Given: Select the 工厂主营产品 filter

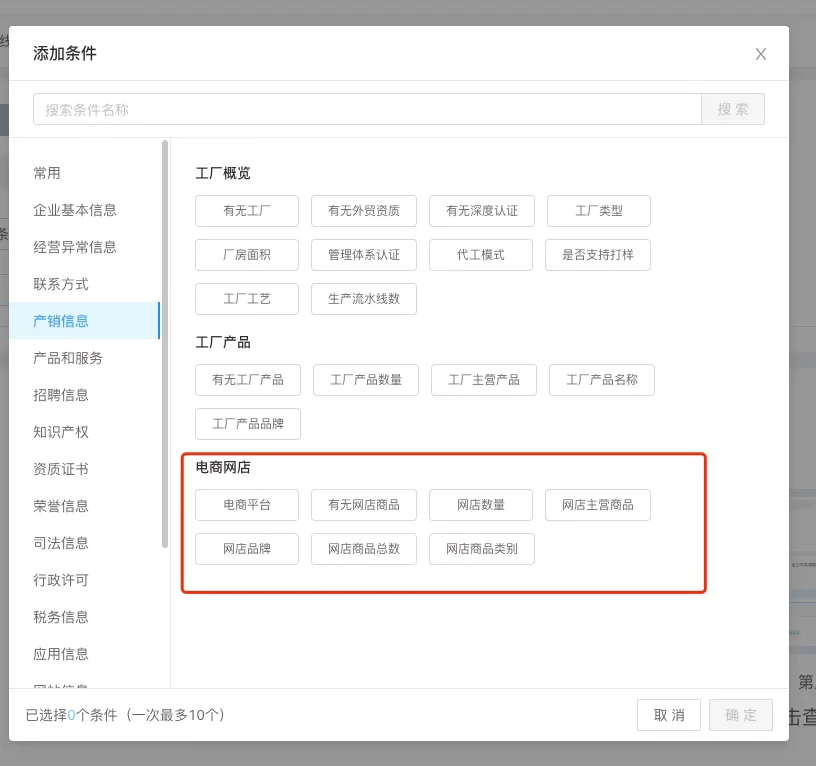Looking at the screenshot, I should (x=484, y=380).
